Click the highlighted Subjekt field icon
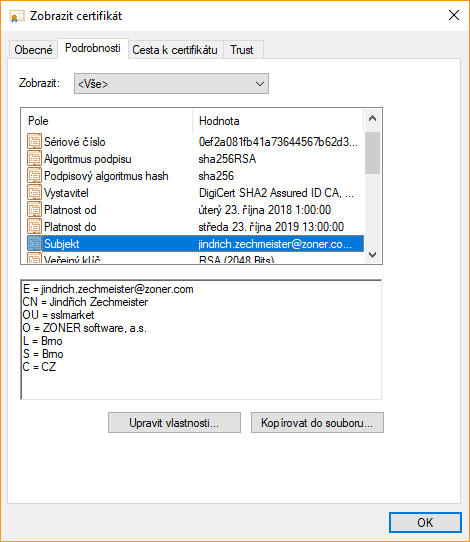The width and height of the screenshot is (470, 542). click(34, 243)
